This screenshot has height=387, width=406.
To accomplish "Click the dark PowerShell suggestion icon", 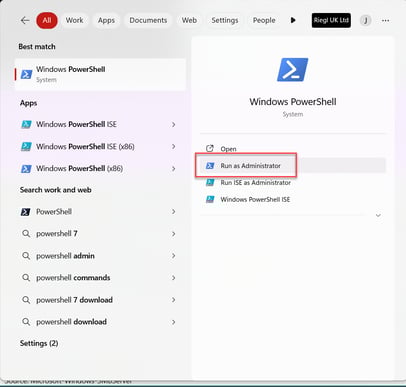I will [26, 212].
